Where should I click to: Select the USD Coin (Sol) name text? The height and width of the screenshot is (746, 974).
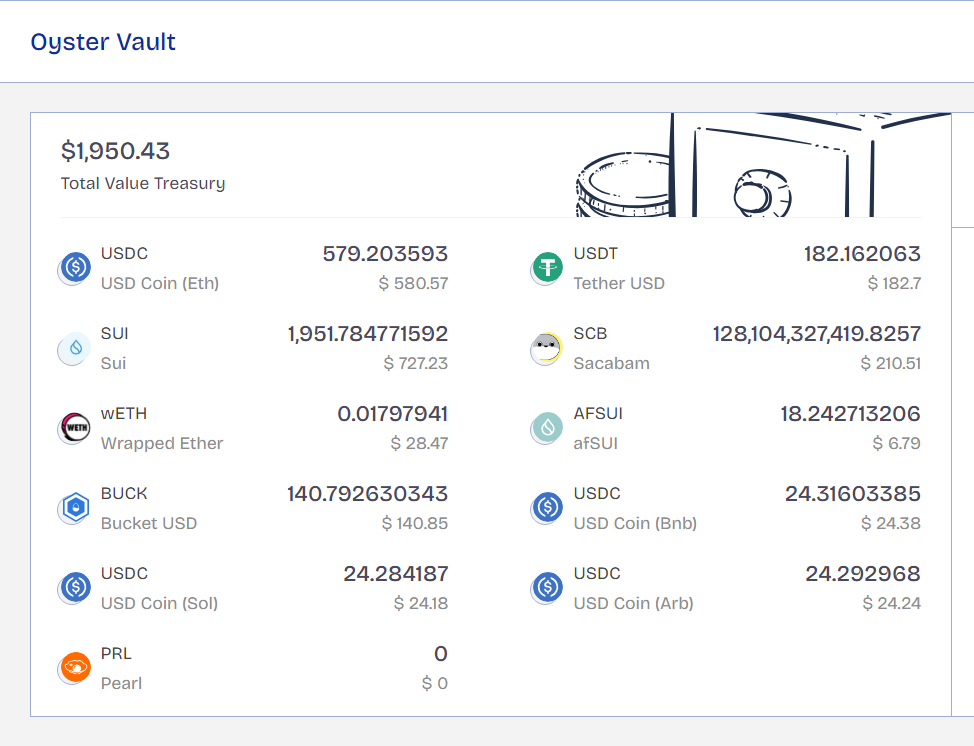[159, 604]
